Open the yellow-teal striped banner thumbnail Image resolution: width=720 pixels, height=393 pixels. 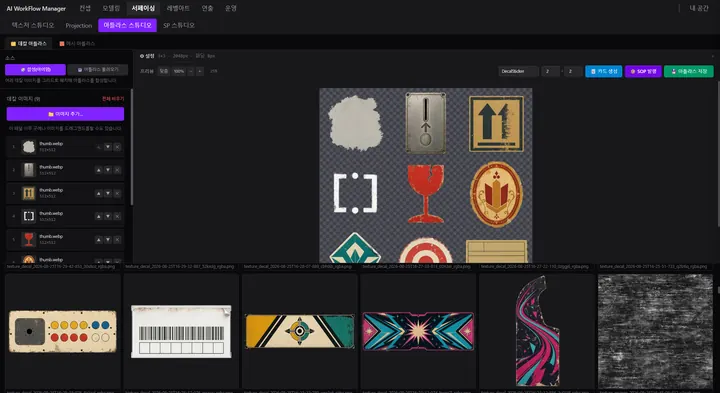300,331
